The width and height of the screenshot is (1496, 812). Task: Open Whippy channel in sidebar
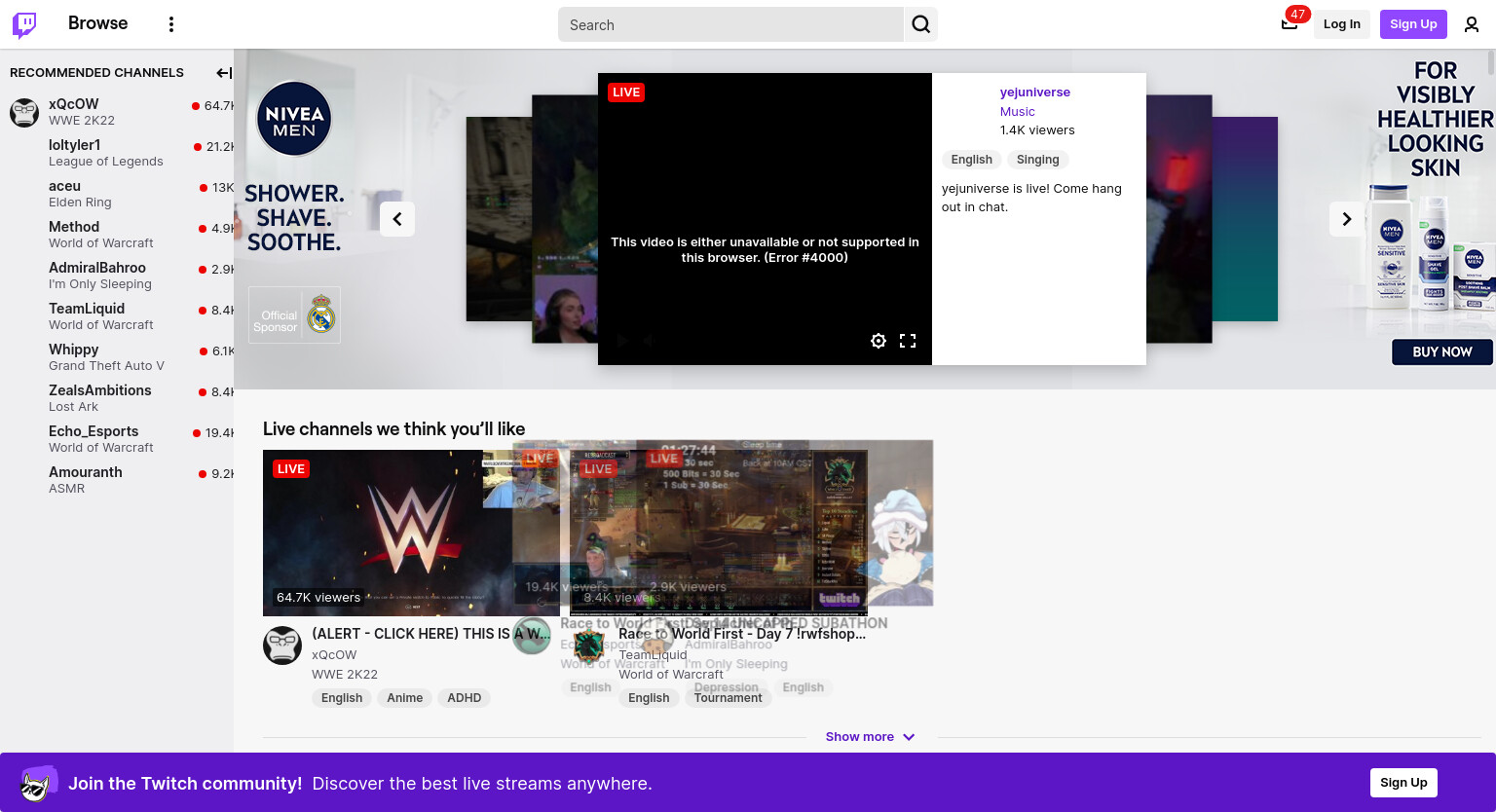(117, 357)
